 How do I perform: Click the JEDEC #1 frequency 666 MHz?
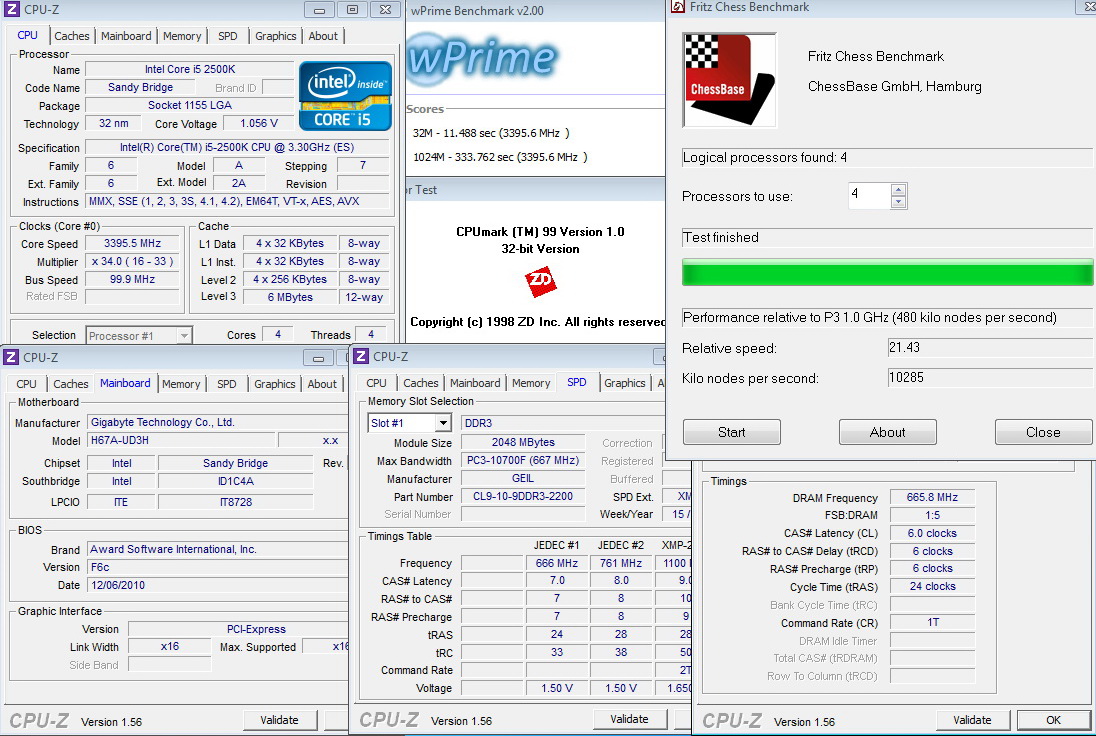click(556, 563)
